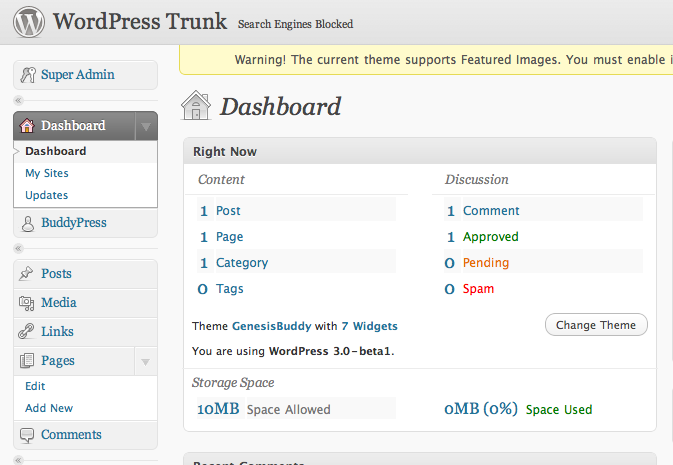Viewport: 673px width, 465px height.
Task: Toggle the Pages menu dropdown arrow
Action: tap(146, 362)
